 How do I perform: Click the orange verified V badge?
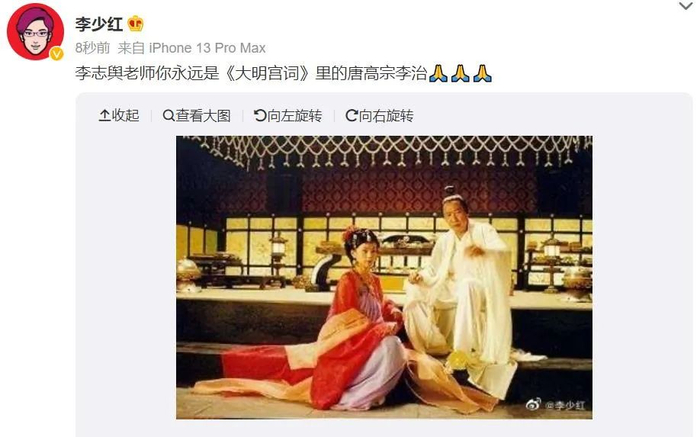[x=56, y=54]
